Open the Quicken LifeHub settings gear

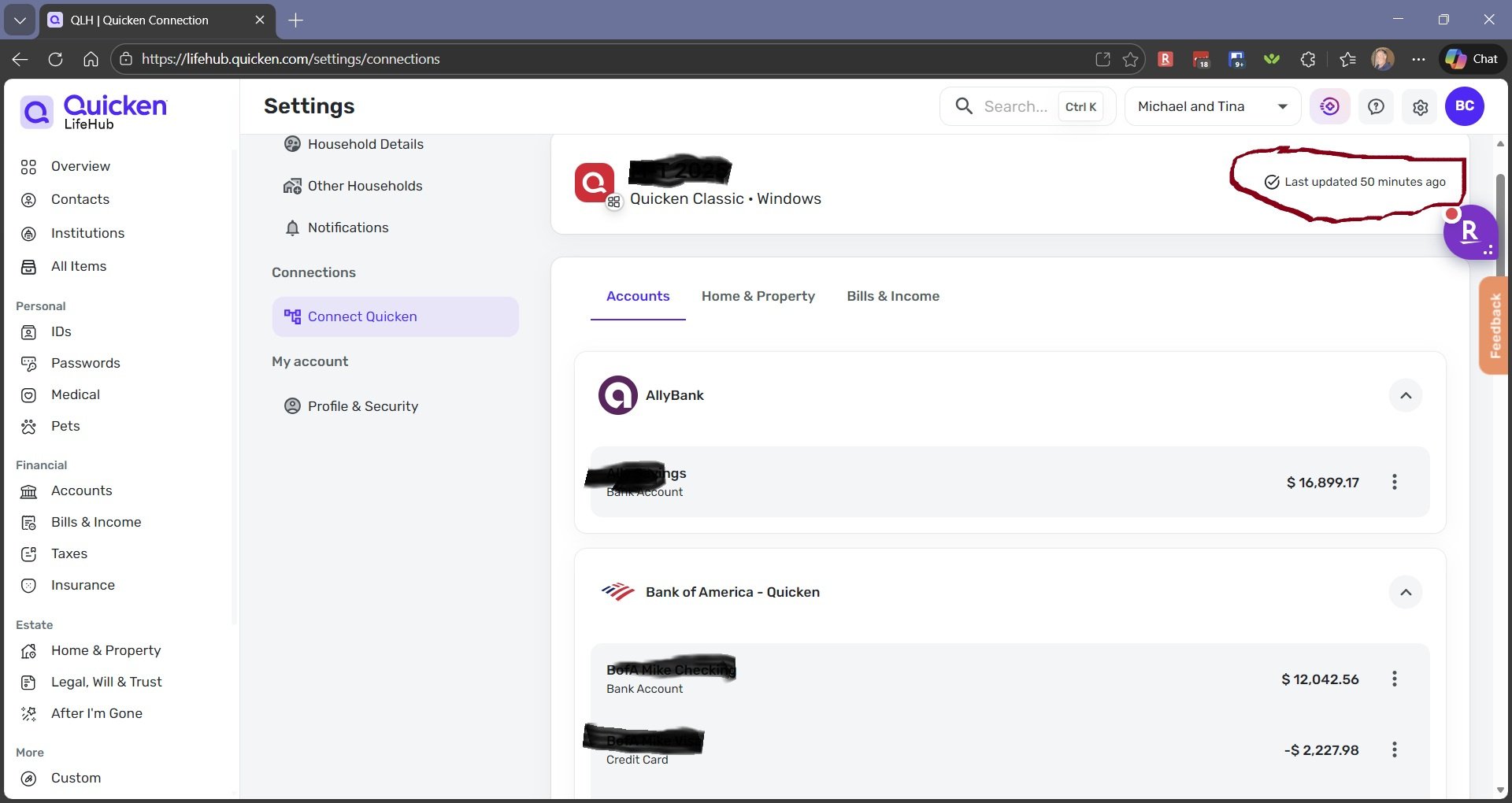pyautogui.click(x=1420, y=106)
